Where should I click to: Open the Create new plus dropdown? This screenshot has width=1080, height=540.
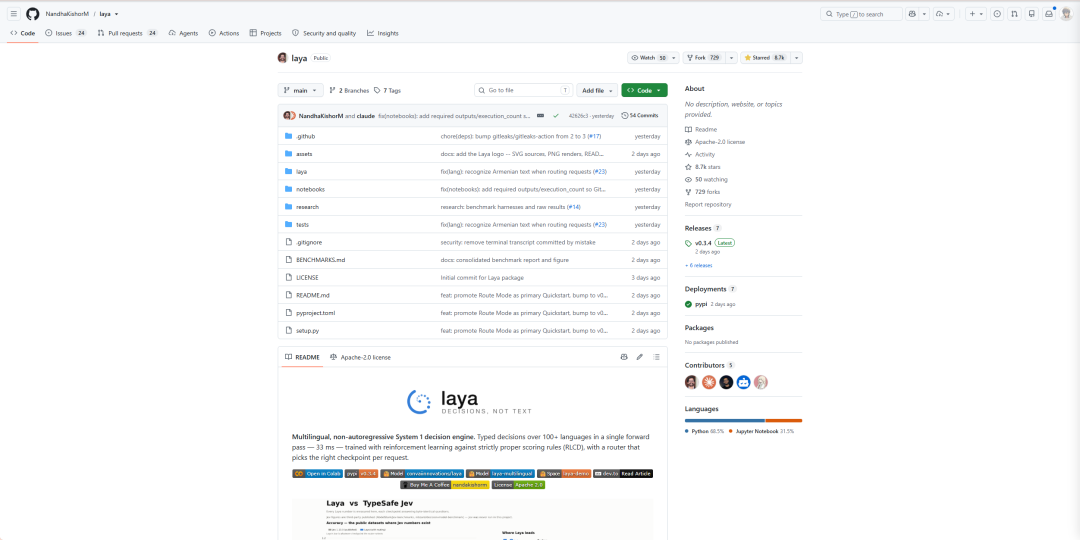[975, 14]
